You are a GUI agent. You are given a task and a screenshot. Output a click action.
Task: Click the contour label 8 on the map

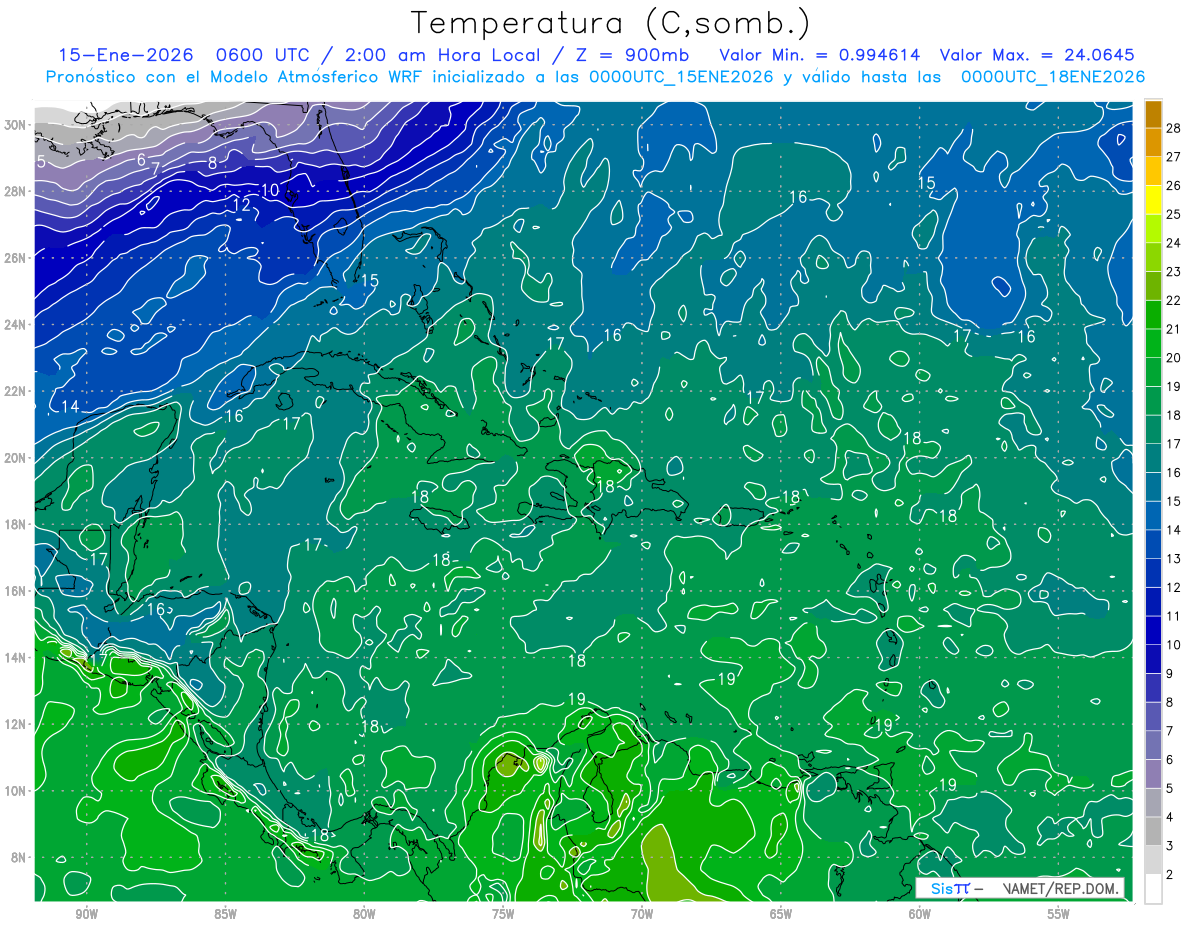click(x=212, y=163)
